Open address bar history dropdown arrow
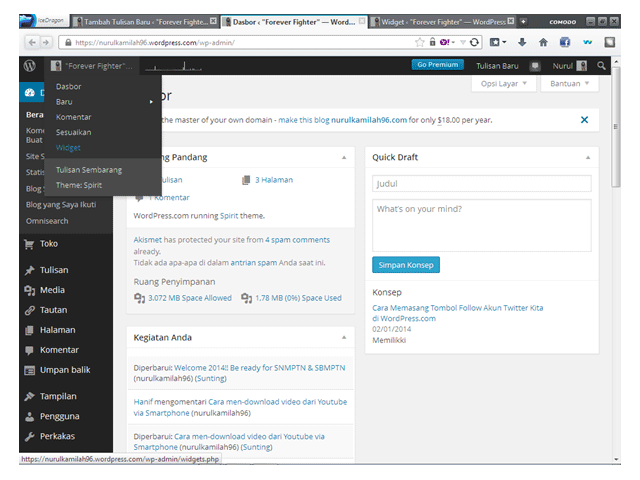The image size is (640, 480). 462,42
